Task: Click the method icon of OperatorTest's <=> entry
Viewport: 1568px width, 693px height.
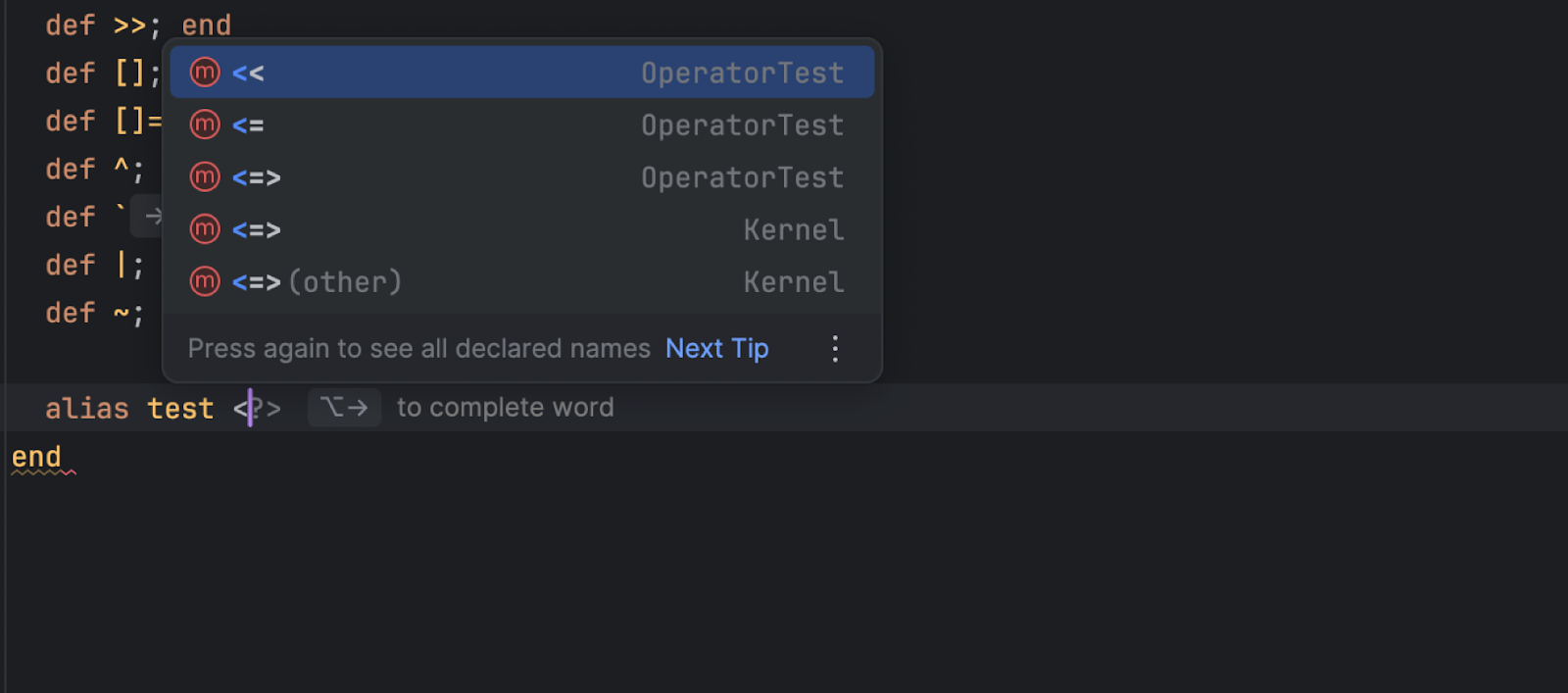Action: click(x=205, y=177)
